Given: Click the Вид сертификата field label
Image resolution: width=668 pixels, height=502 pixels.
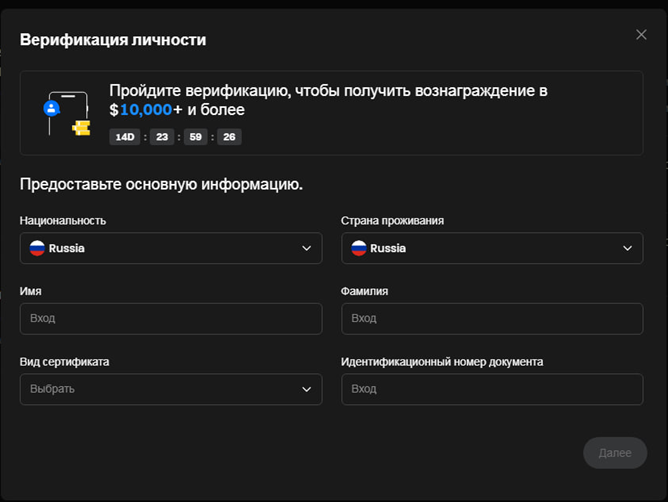Looking at the screenshot, I should tap(64, 362).
